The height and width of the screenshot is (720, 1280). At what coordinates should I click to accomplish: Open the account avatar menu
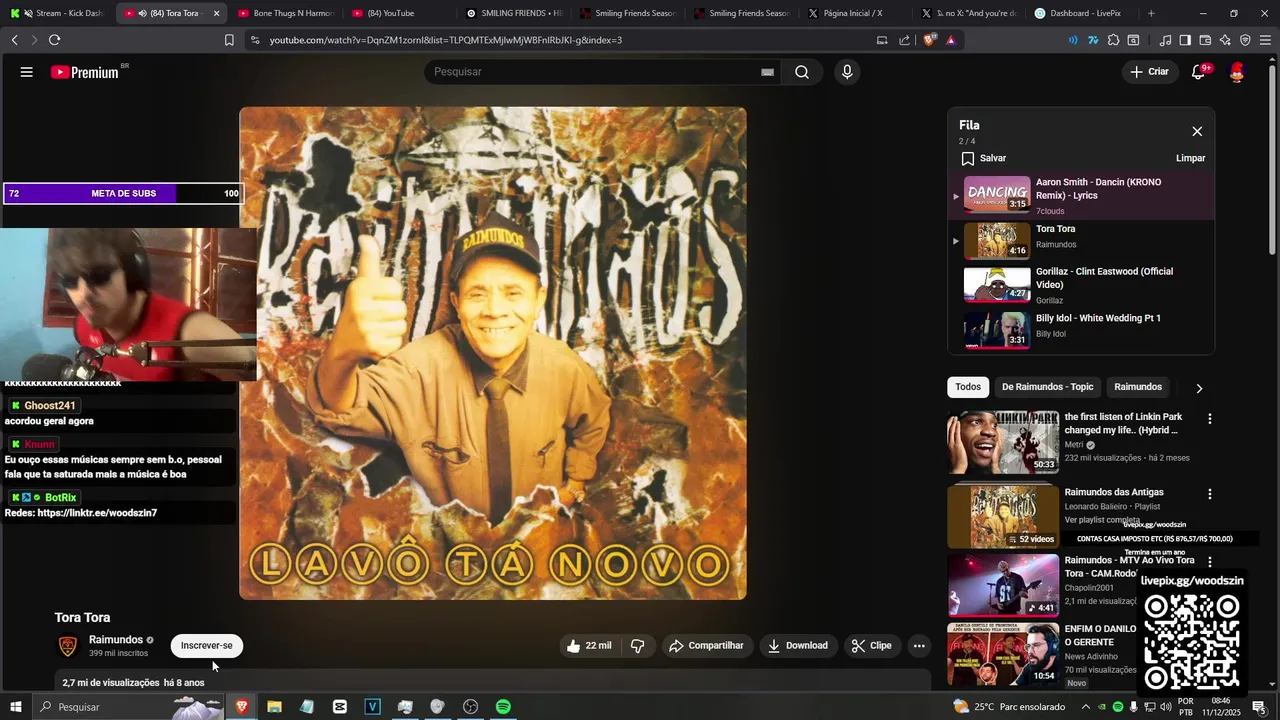[1237, 72]
